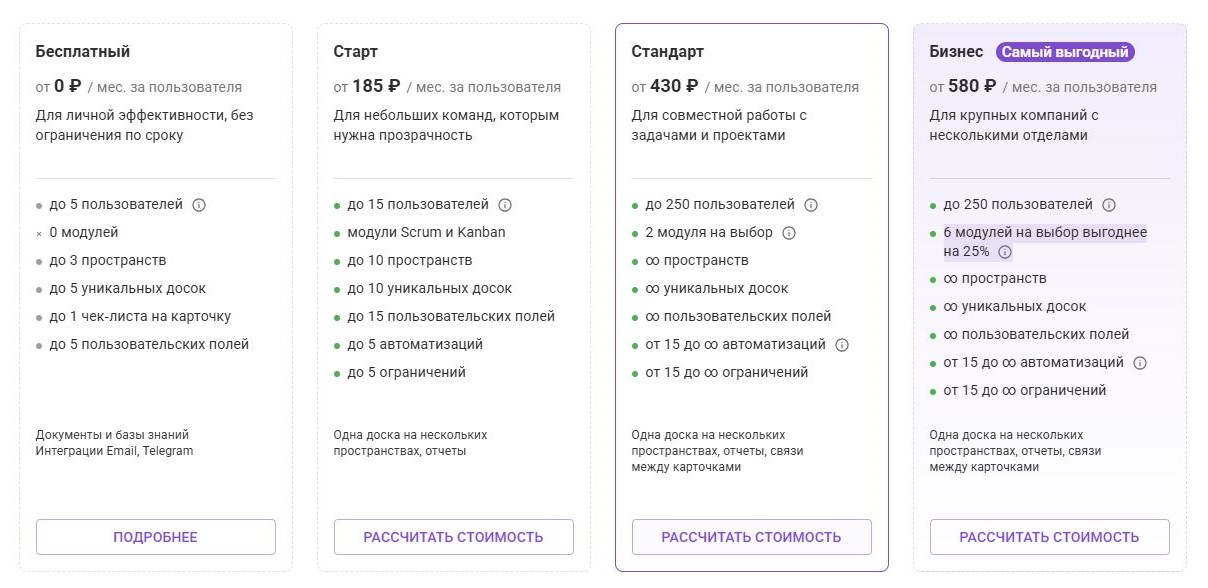This screenshot has width=1208, height=588.
Task: Click highlighted '6 модулей на выбор' text
Action: tap(1044, 233)
